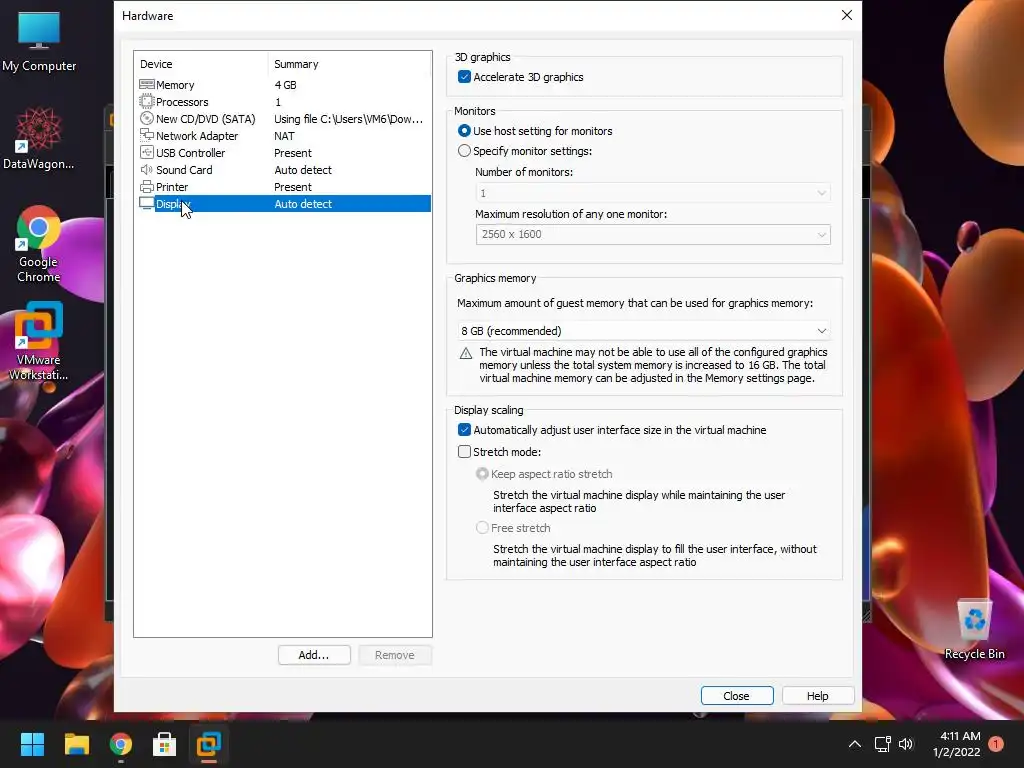The height and width of the screenshot is (768, 1024).
Task: Select Use host setting for monitors
Action: pos(464,131)
